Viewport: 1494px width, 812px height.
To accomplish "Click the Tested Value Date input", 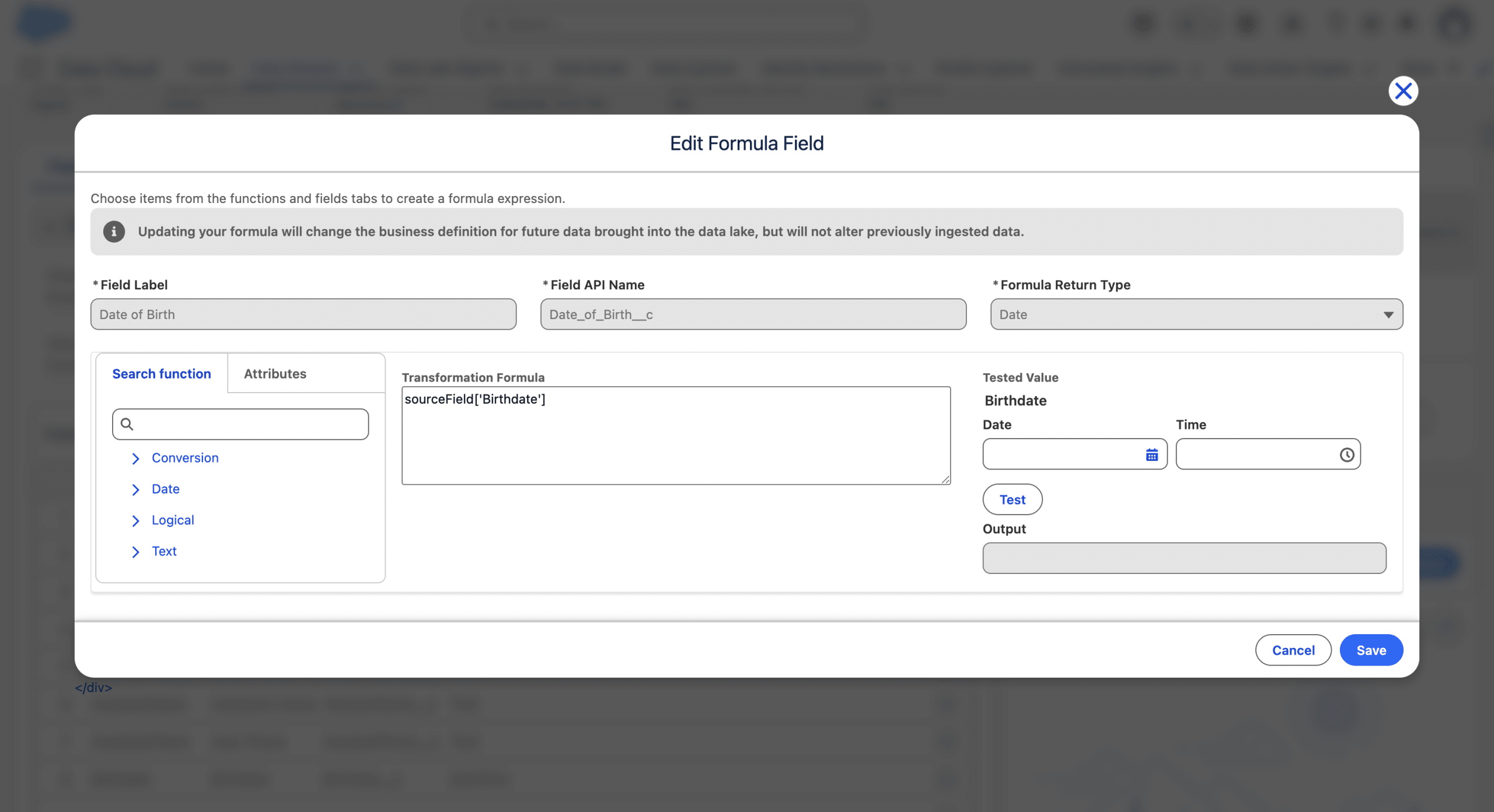I will point(1062,454).
